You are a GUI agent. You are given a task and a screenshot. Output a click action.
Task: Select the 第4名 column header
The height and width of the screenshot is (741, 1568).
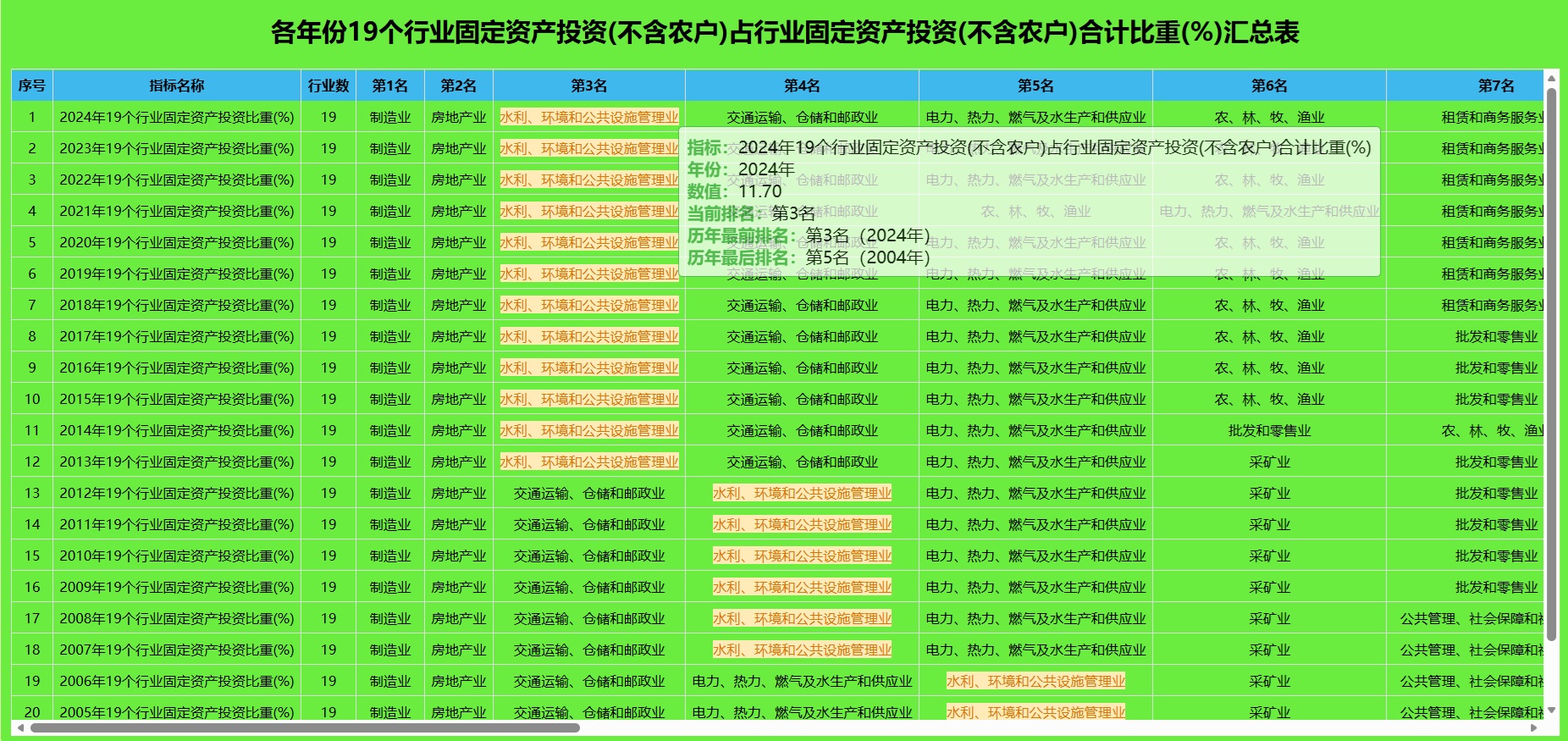point(802,86)
